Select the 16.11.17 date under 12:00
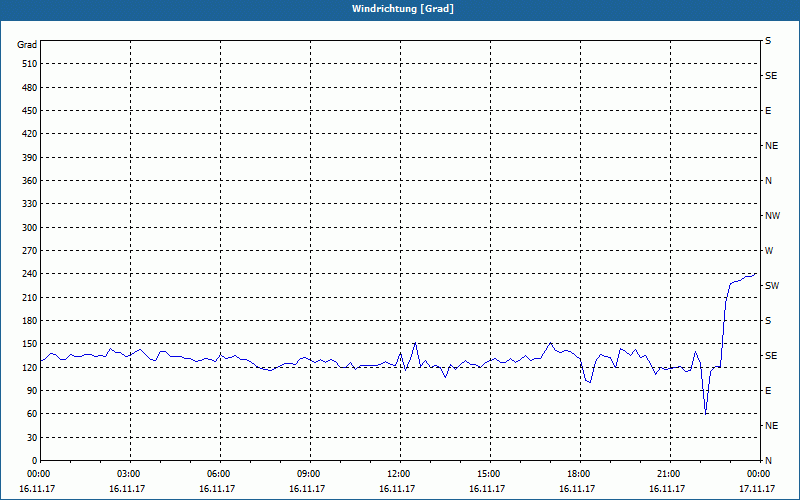 coord(397,489)
